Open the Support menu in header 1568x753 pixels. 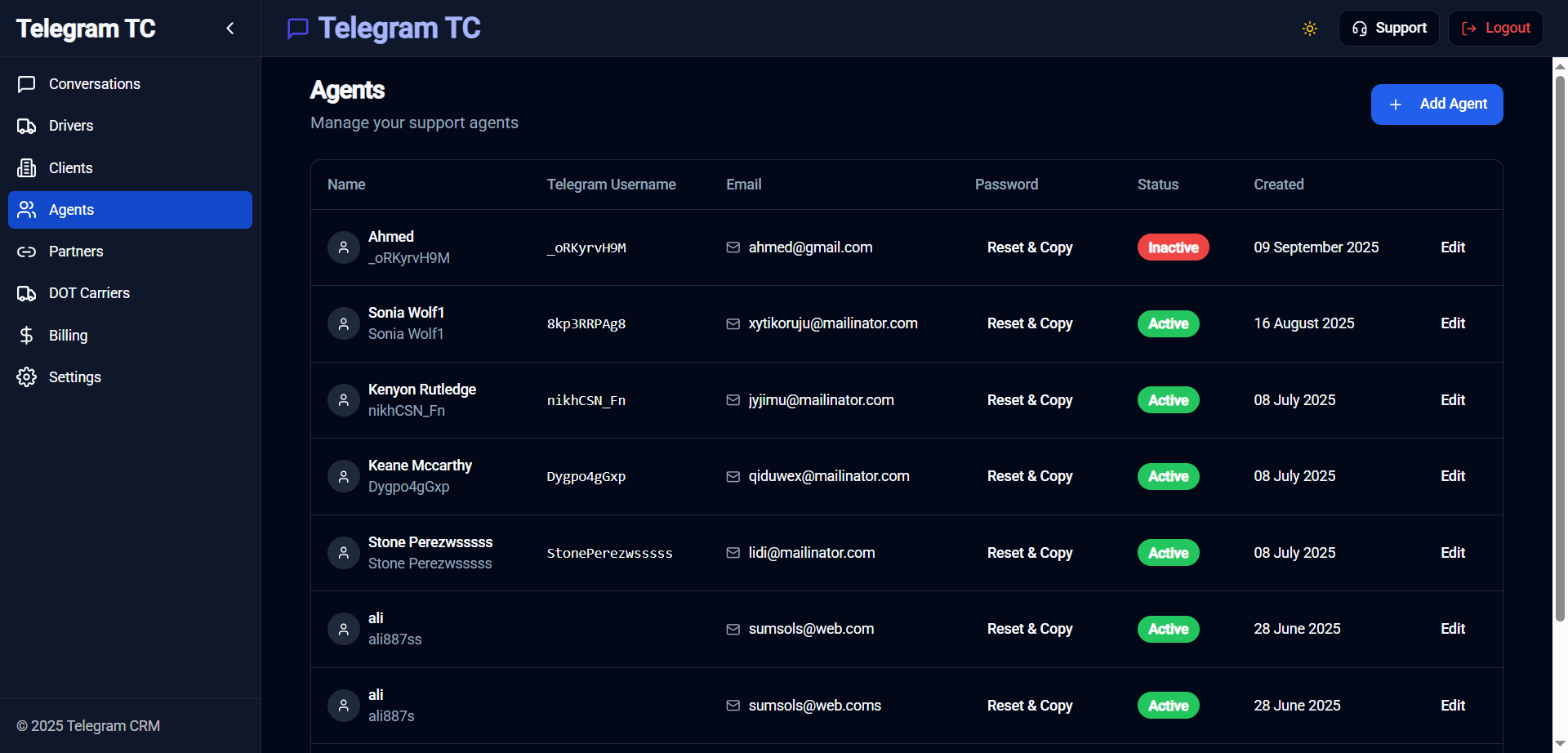click(x=1388, y=28)
